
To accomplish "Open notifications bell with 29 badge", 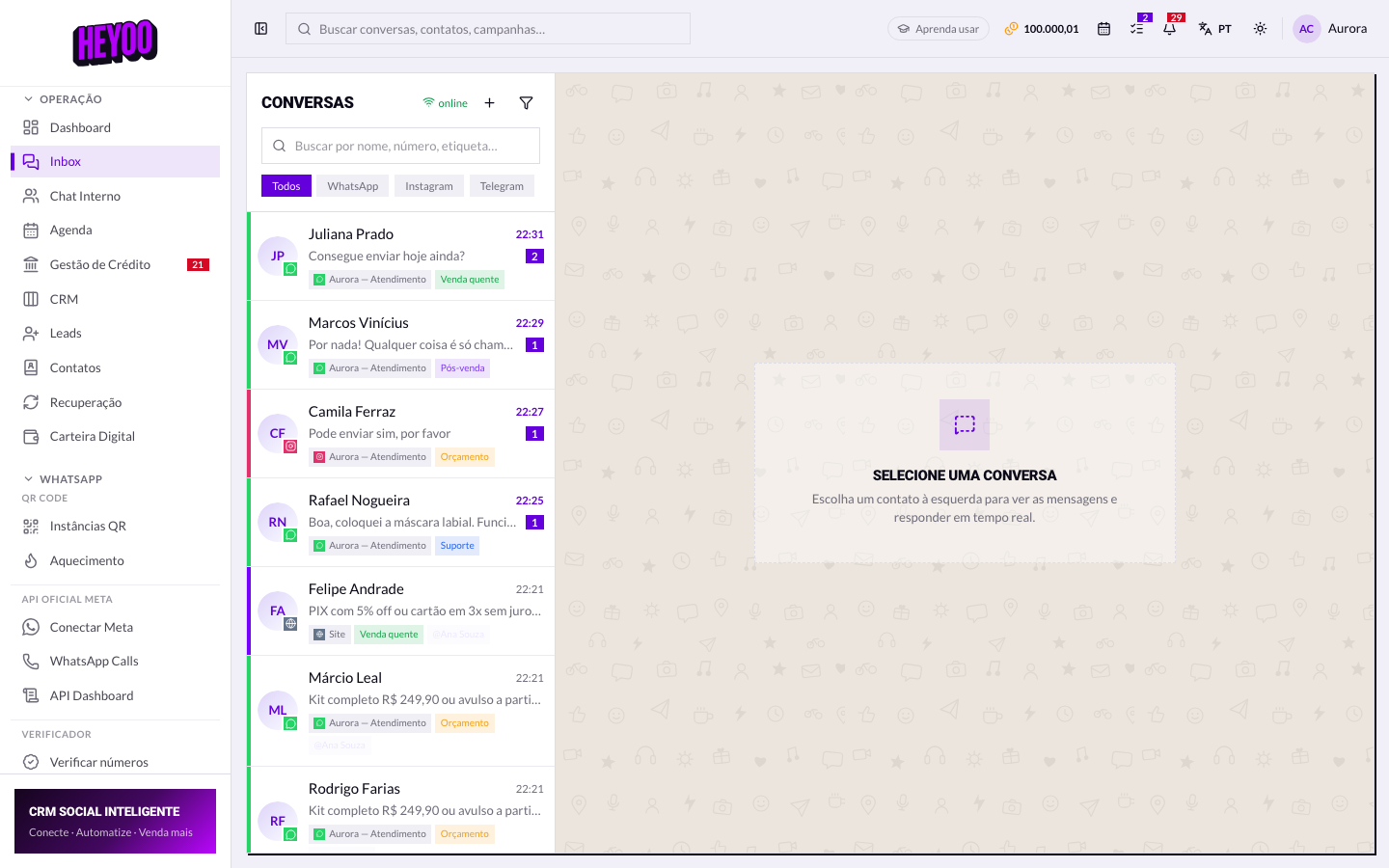I will [1169, 29].
